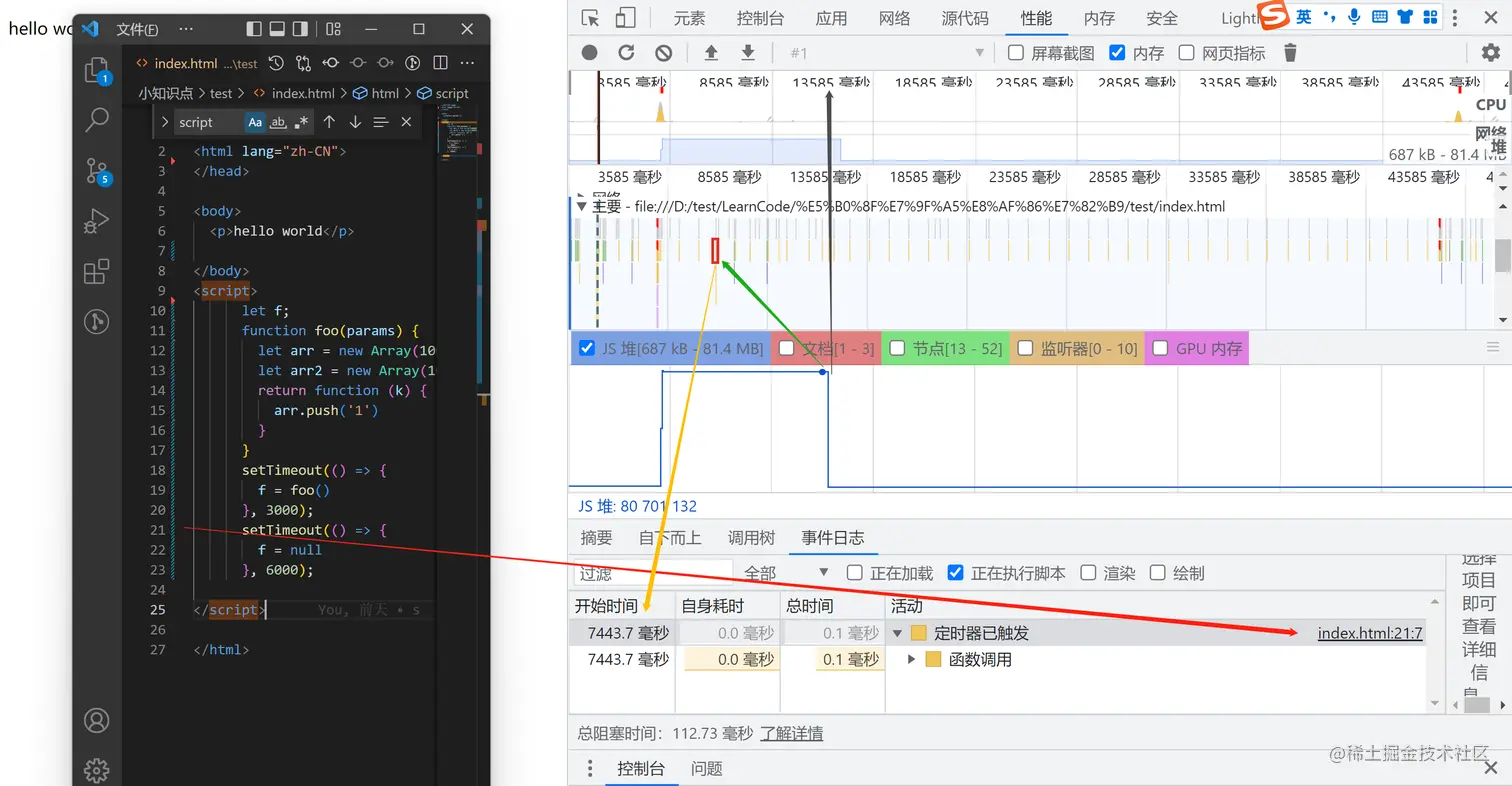
Task: Split the editor right
Action: point(440,63)
